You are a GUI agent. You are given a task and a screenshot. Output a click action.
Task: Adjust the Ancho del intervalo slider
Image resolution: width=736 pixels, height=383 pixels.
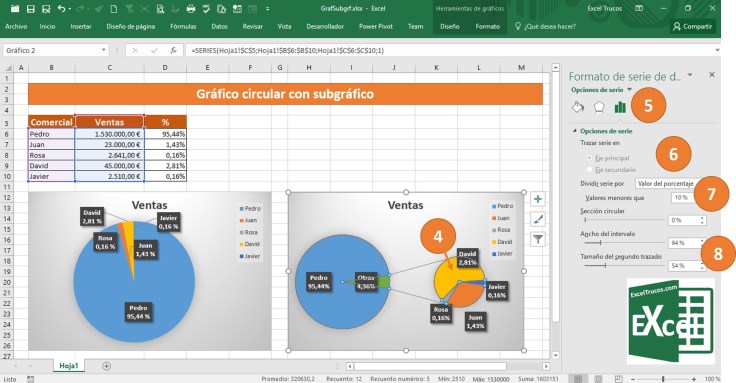coord(623,243)
